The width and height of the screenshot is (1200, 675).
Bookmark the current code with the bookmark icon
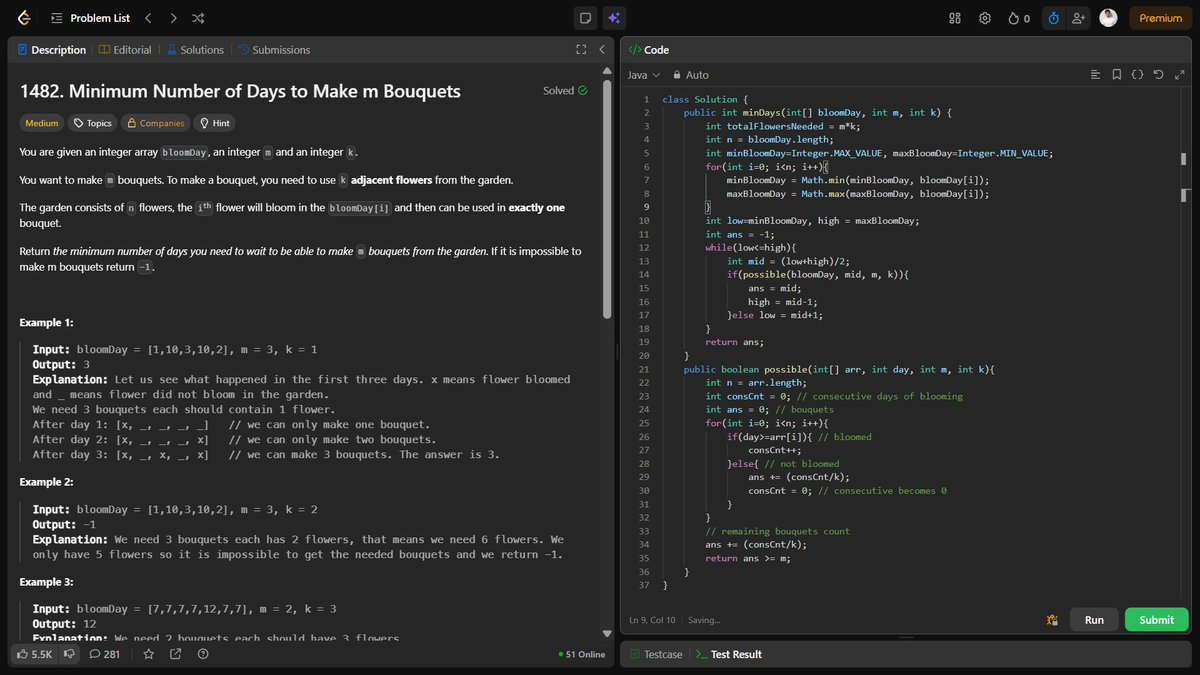tap(1116, 74)
